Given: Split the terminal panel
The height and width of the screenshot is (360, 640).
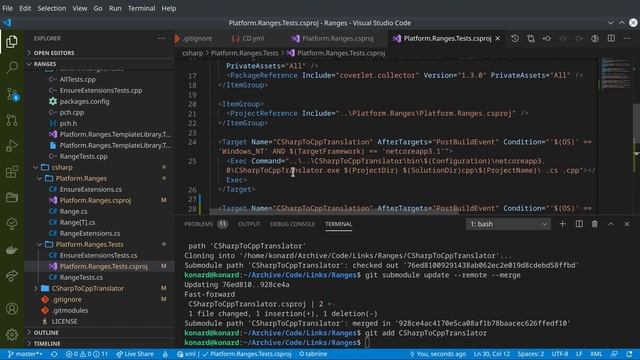Looking at the screenshot, I should pyautogui.click(x=579, y=224).
